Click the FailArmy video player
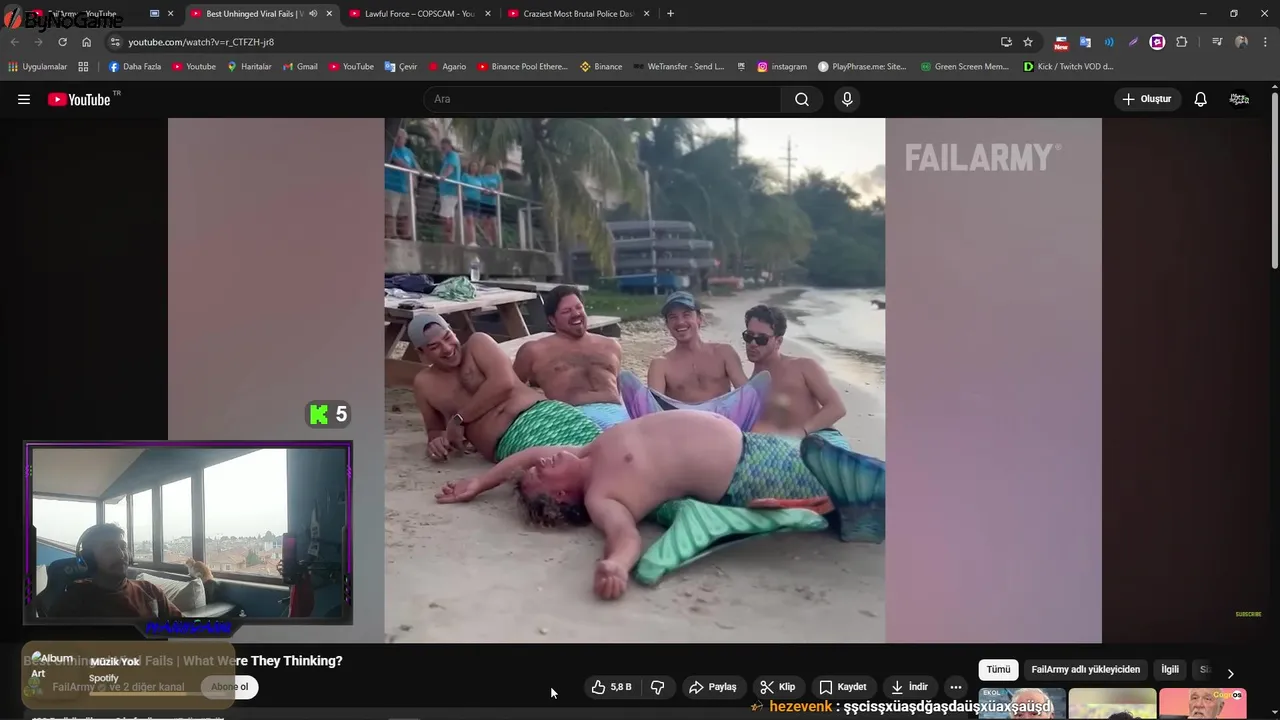Screen dimensions: 1280x720 (x=634, y=380)
